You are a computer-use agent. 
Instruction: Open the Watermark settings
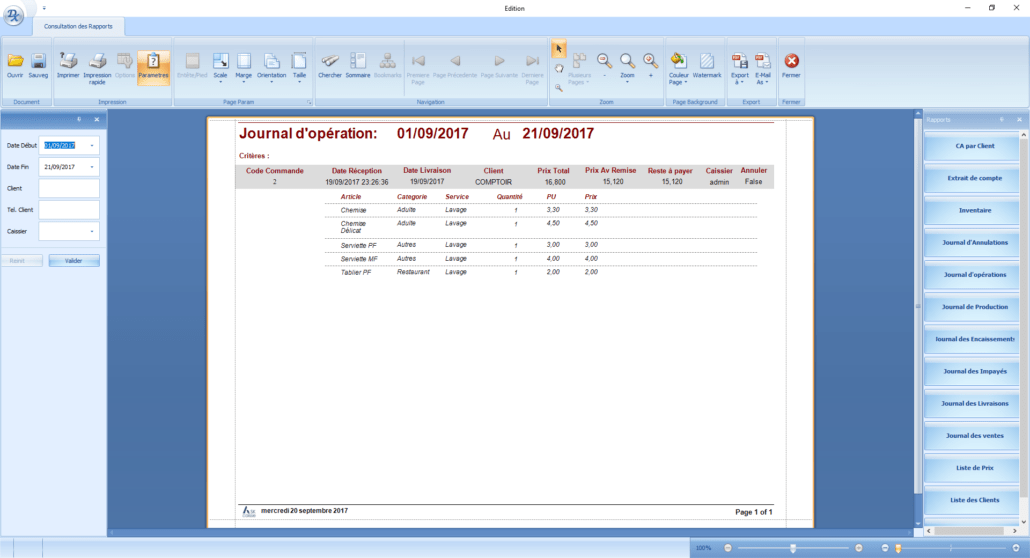click(707, 66)
